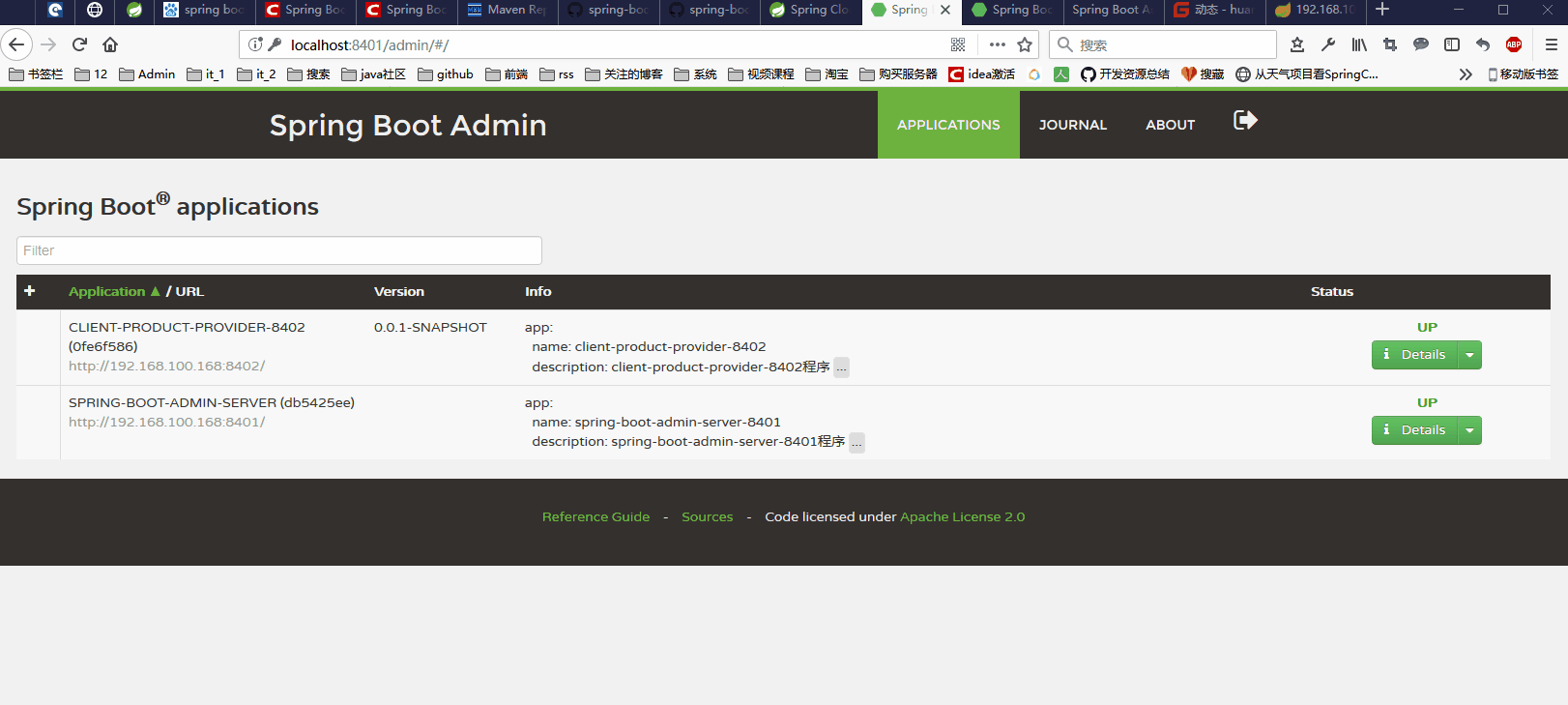Open the Admin bookmarks folder
This screenshot has height=705, width=1568.
tap(147, 74)
